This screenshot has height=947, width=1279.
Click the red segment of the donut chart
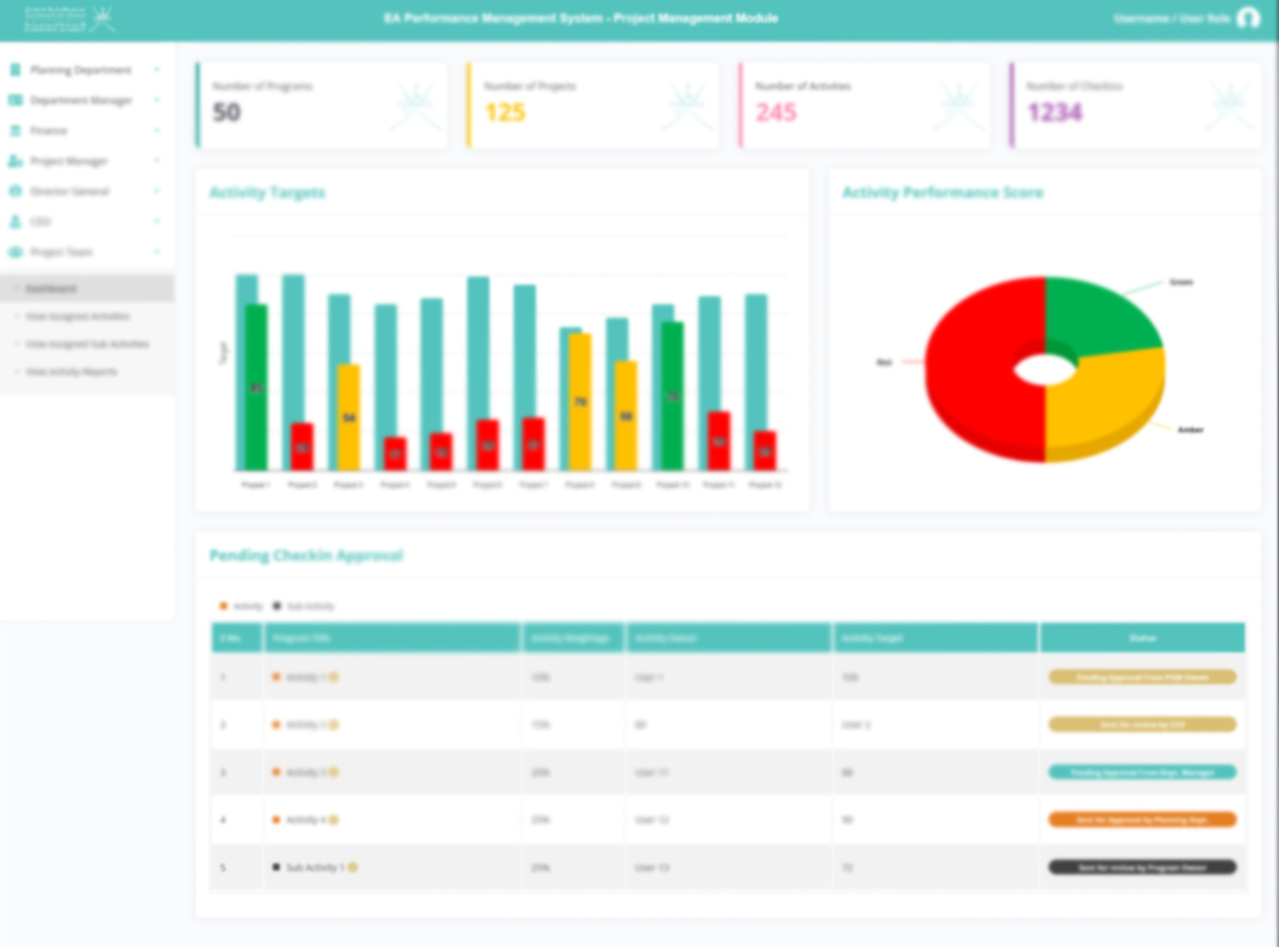(975, 370)
